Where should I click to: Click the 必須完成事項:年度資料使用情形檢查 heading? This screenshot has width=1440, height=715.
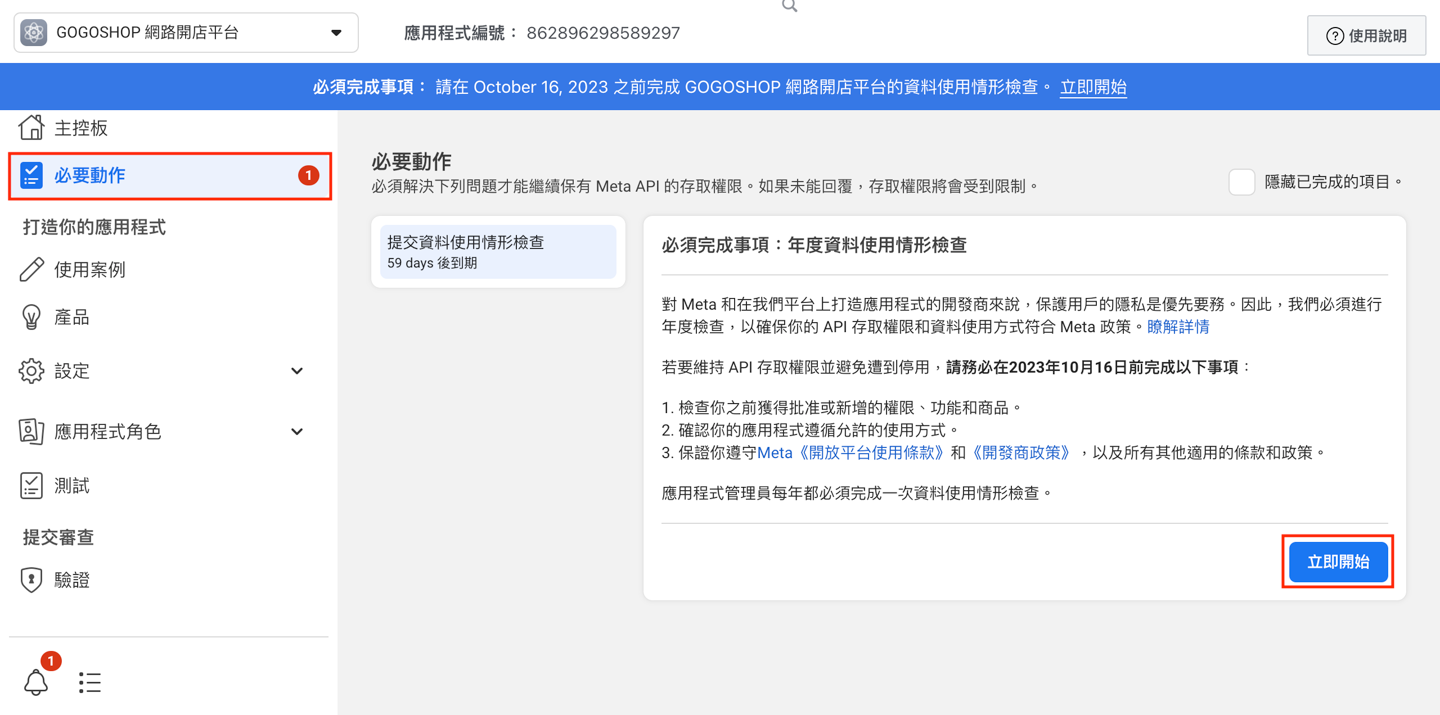(814, 245)
